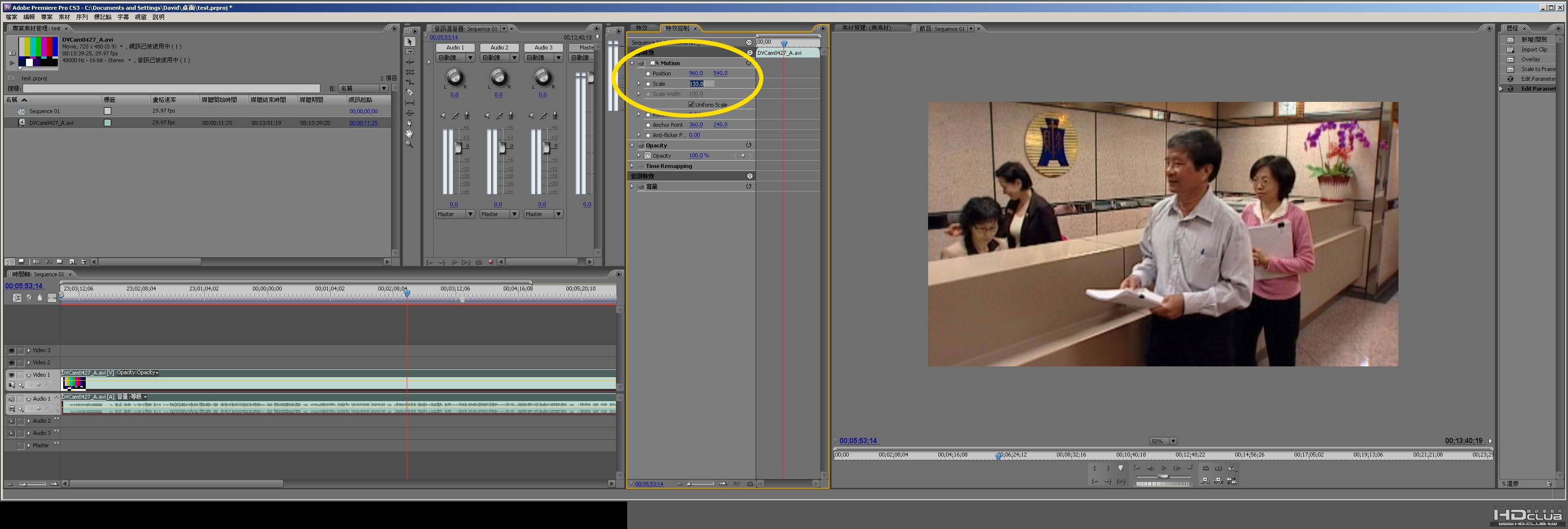This screenshot has width=1568, height=529.
Task: Toggle Audio 3 track speaker output
Action: click(x=12, y=433)
